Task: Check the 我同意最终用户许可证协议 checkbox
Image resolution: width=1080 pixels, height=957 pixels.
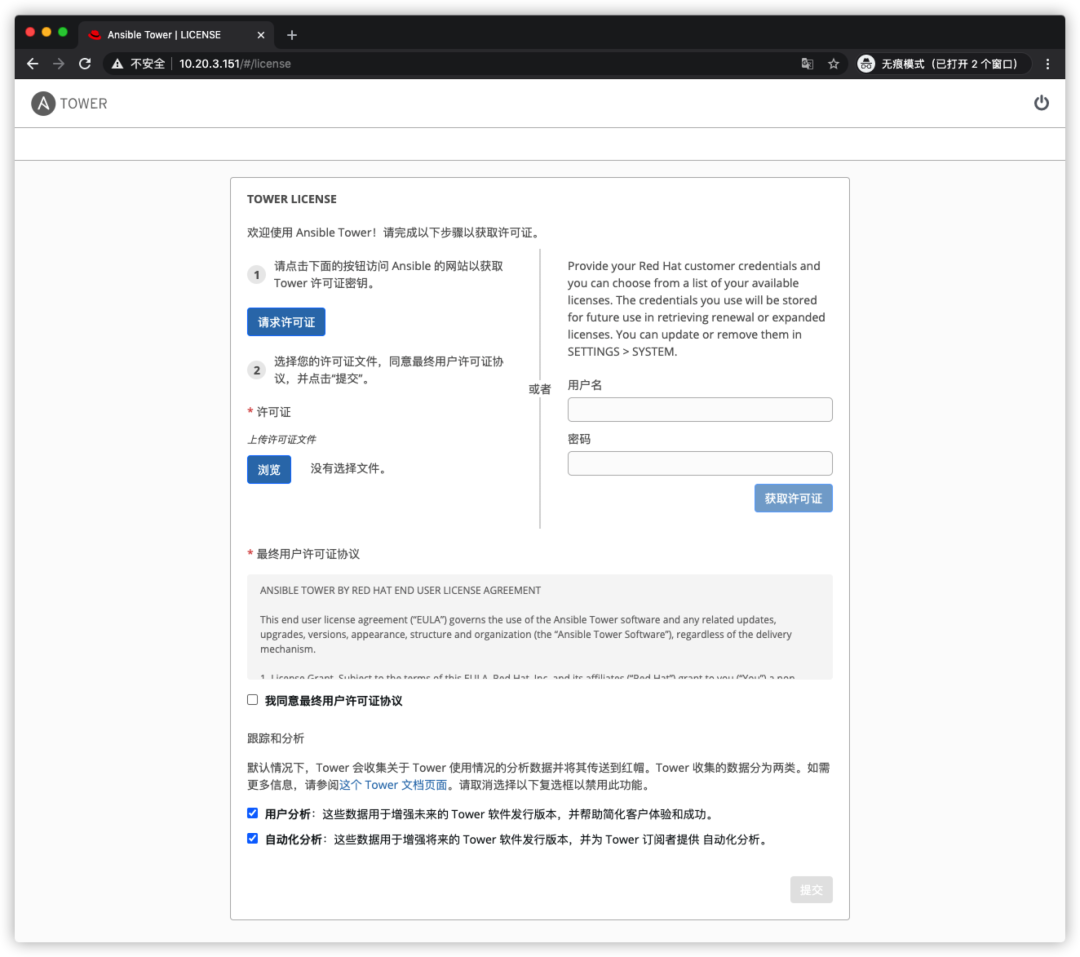Action: click(252, 699)
